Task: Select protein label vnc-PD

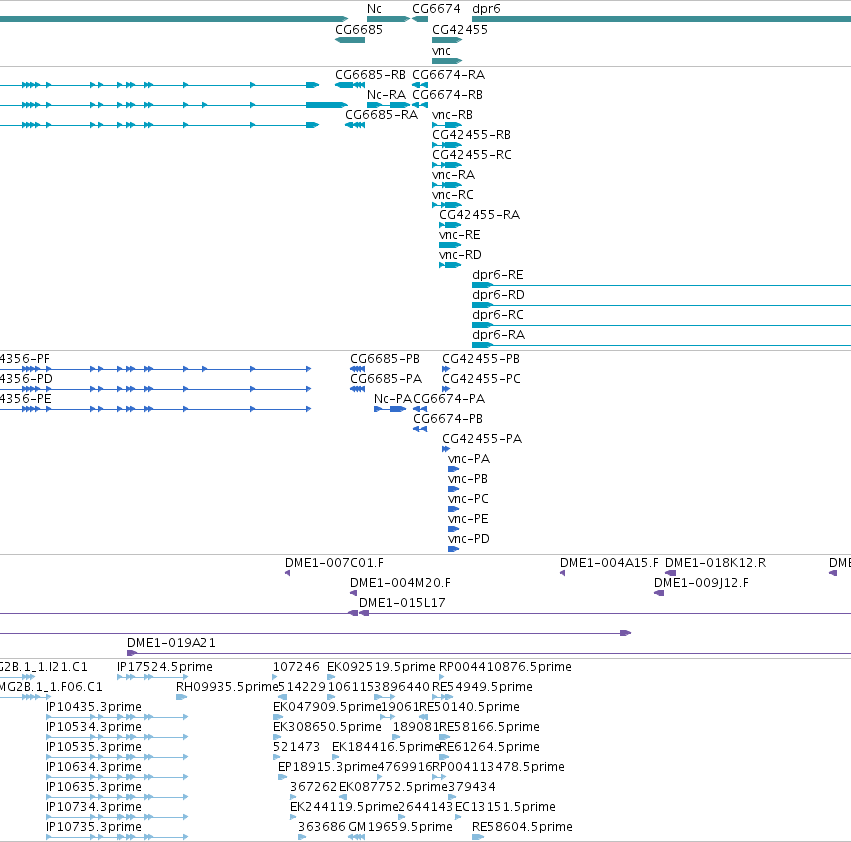Action: [468, 539]
